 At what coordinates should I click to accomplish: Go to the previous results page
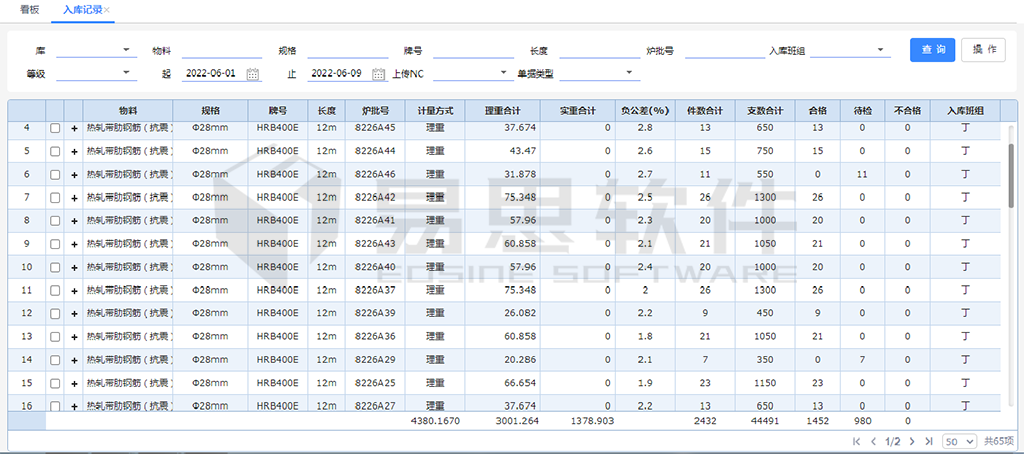(x=873, y=441)
